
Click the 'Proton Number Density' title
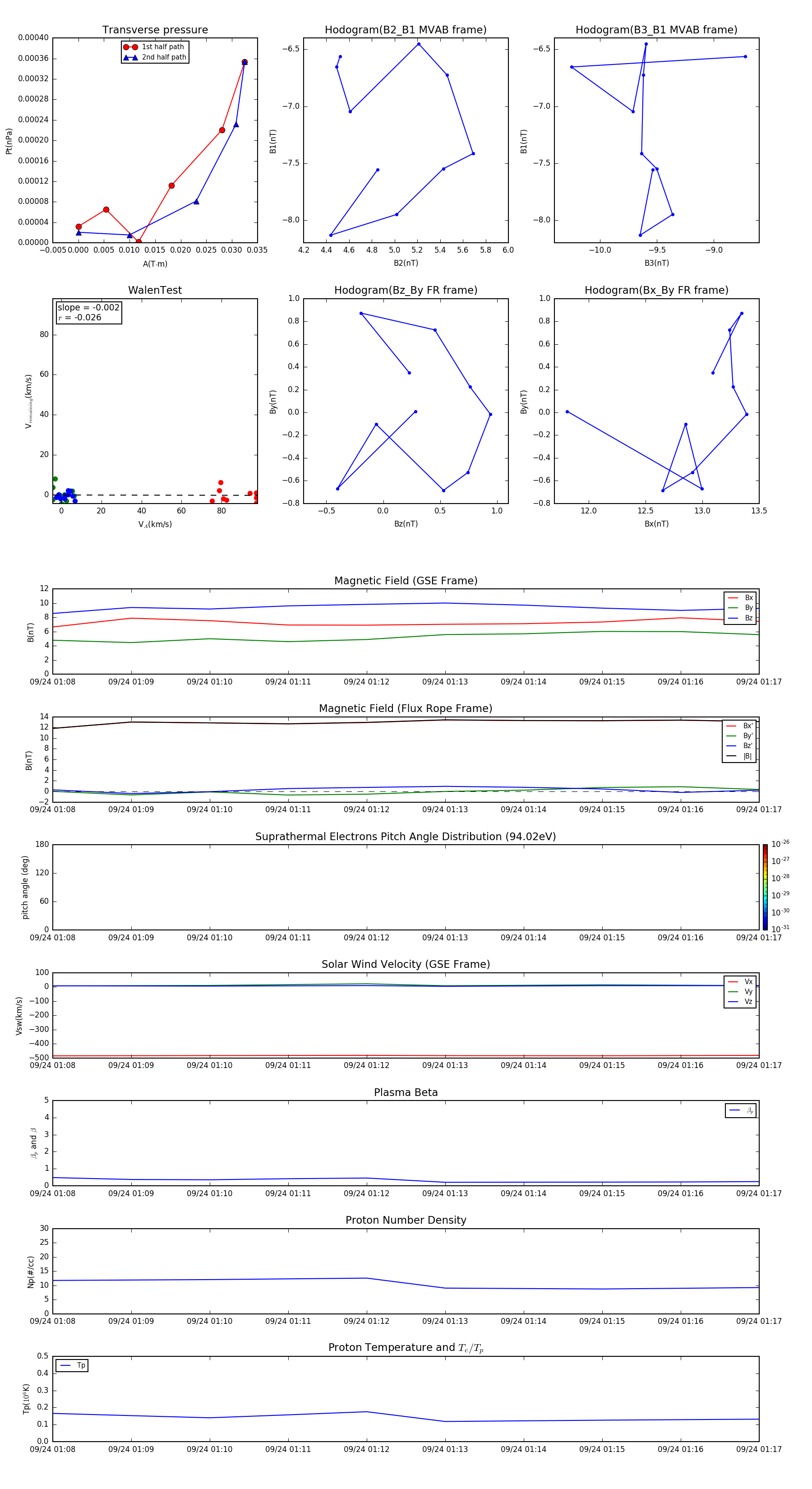pos(406,1220)
